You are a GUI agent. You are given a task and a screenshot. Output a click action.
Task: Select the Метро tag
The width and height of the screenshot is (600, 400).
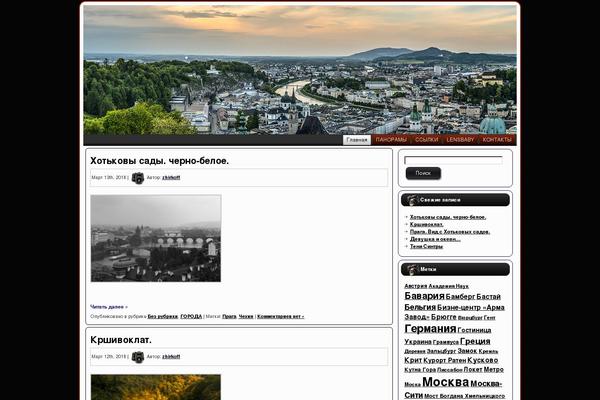pos(494,369)
